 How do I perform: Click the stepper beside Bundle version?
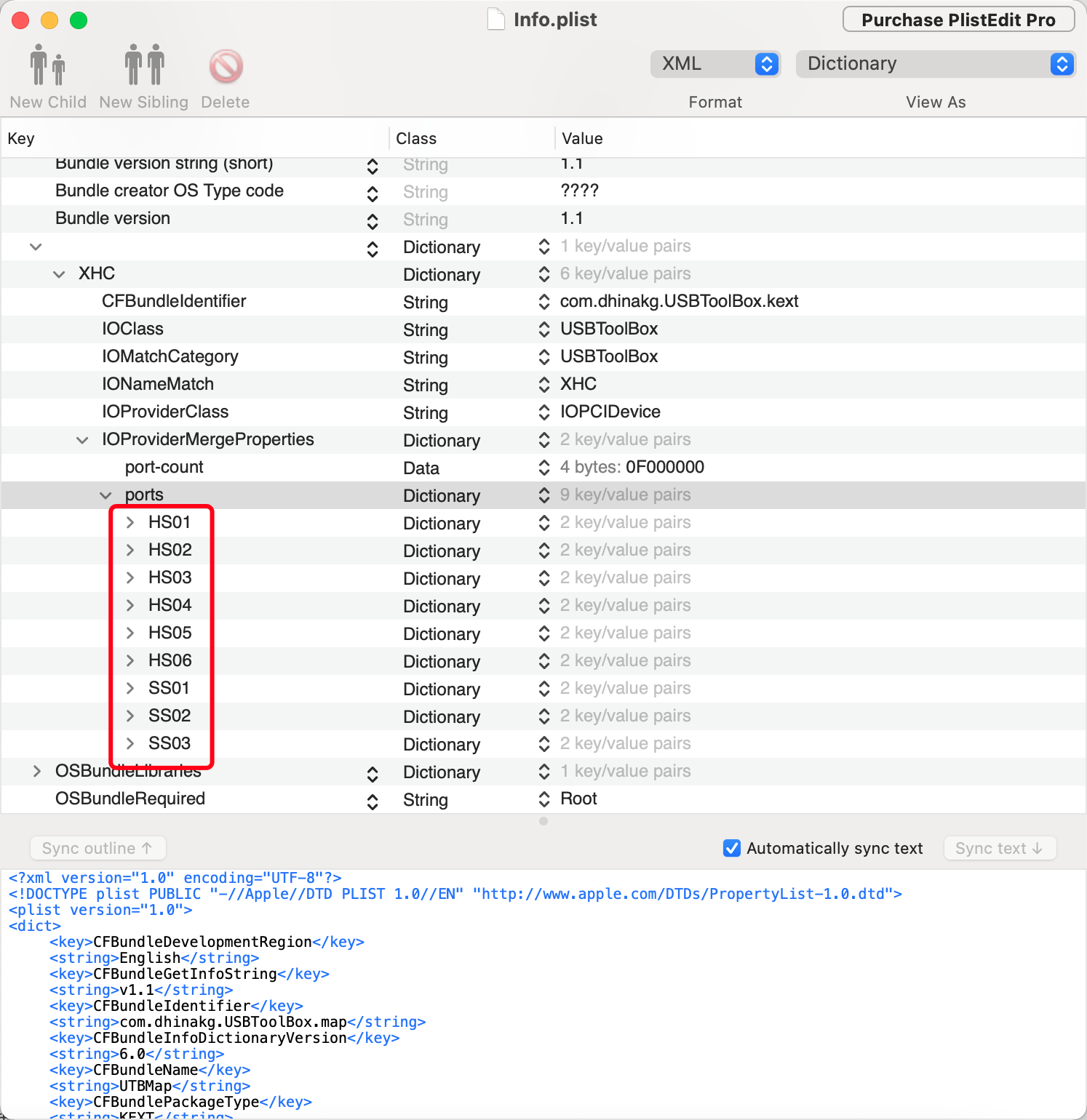click(x=372, y=219)
